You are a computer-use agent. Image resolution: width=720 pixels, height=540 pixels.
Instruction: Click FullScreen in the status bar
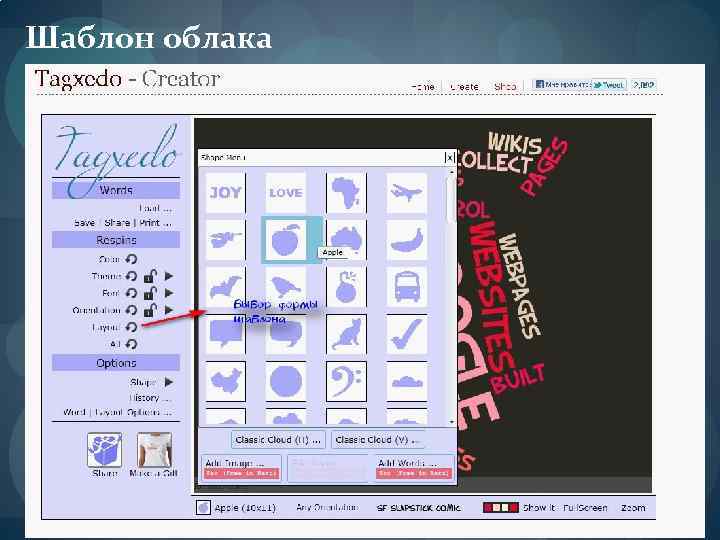585,507
